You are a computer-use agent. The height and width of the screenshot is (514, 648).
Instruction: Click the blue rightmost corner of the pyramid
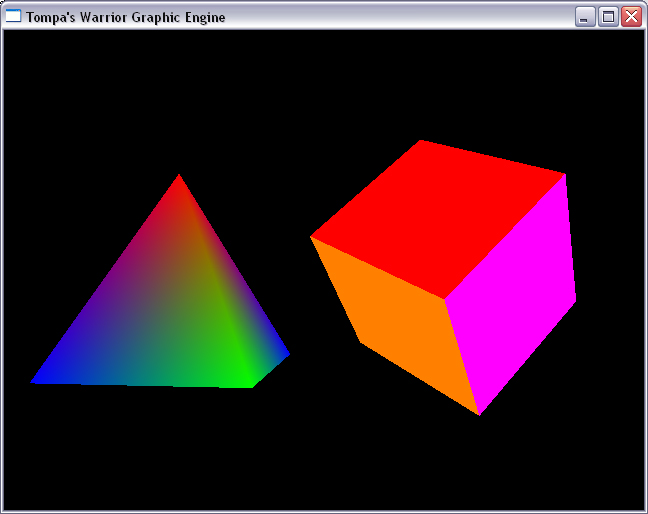point(286,353)
